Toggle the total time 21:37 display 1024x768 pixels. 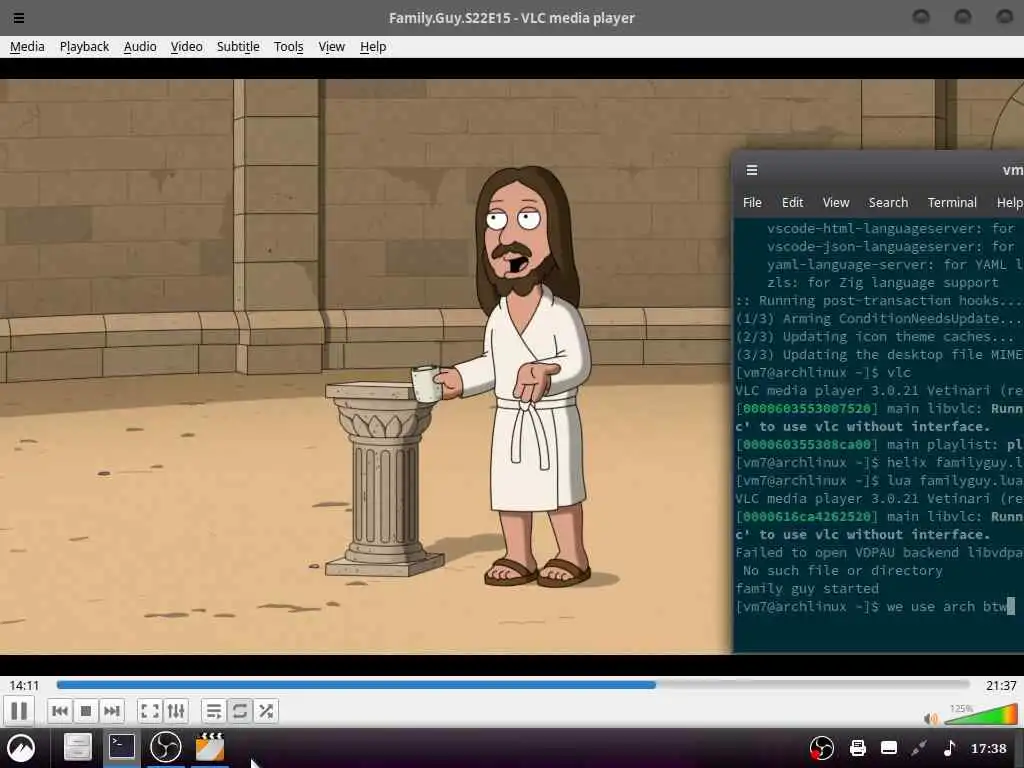click(x=1001, y=685)
